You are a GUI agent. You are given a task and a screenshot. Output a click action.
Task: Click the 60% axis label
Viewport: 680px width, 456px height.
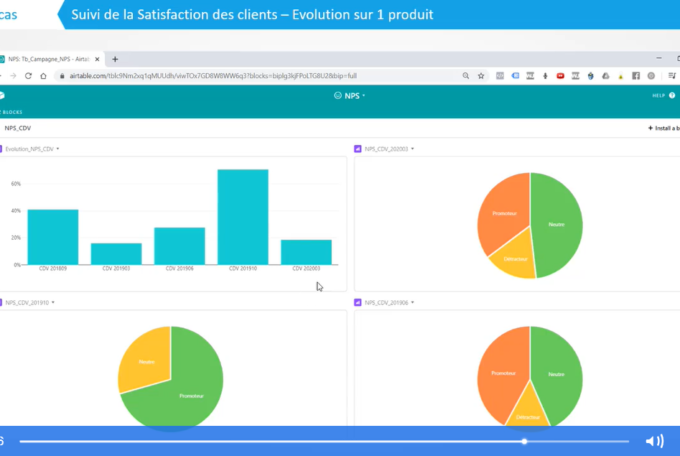[16, 184]
